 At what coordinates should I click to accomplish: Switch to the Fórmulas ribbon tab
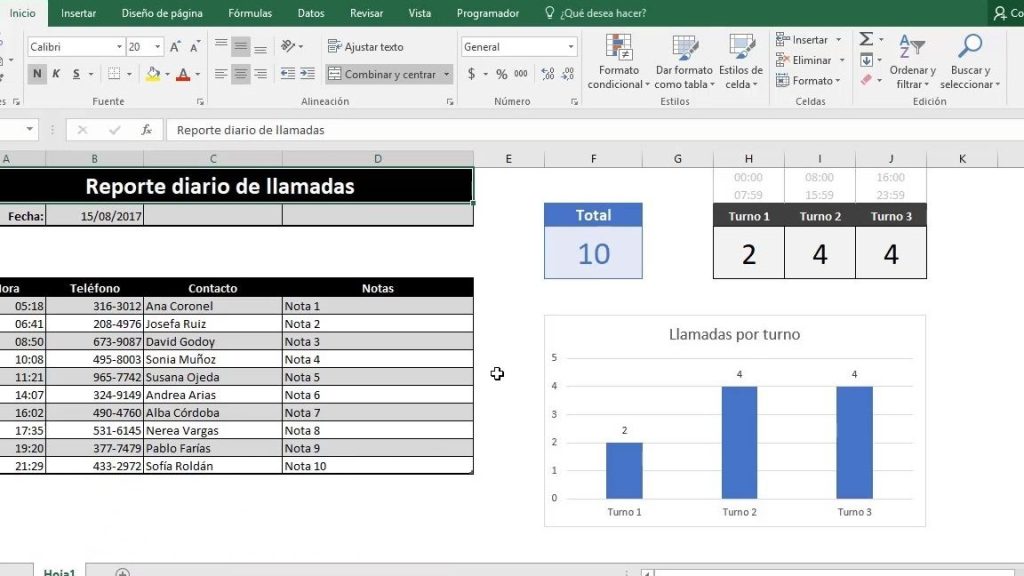point(250,13)
